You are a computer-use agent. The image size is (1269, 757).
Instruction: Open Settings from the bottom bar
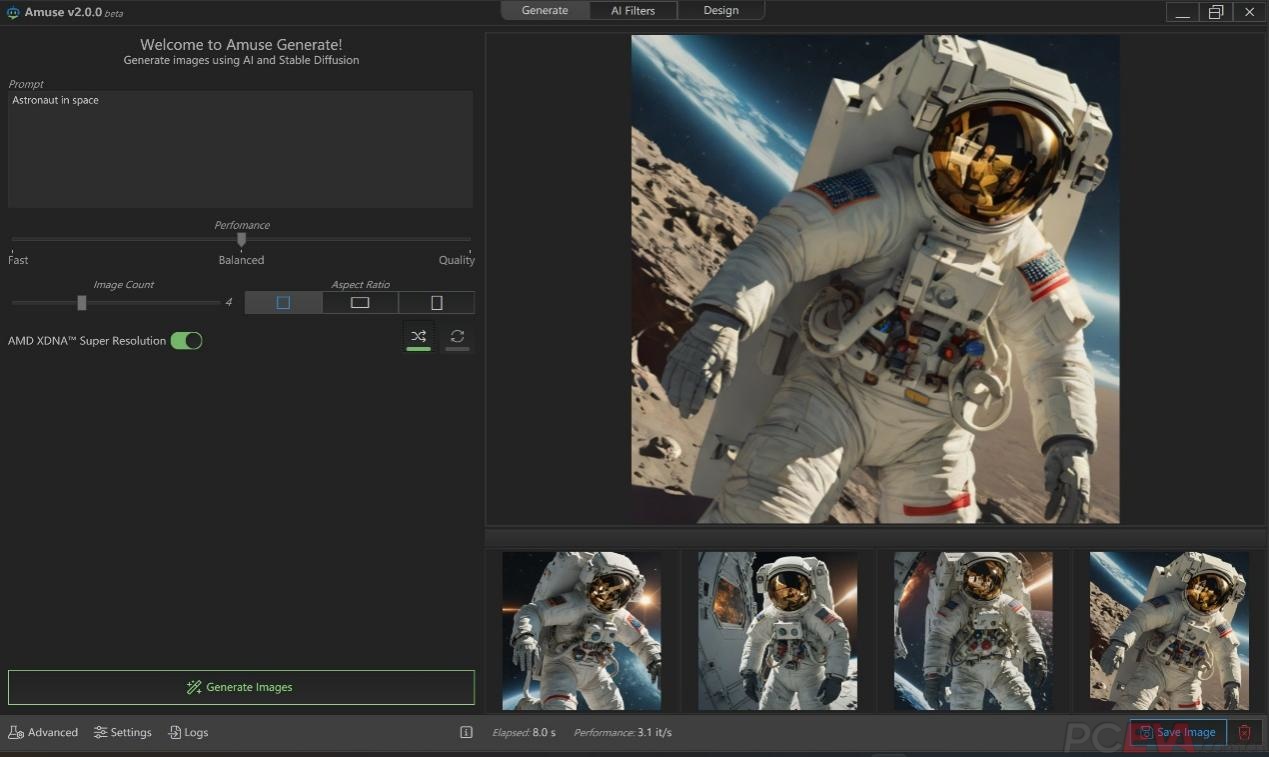pos(122,732)
